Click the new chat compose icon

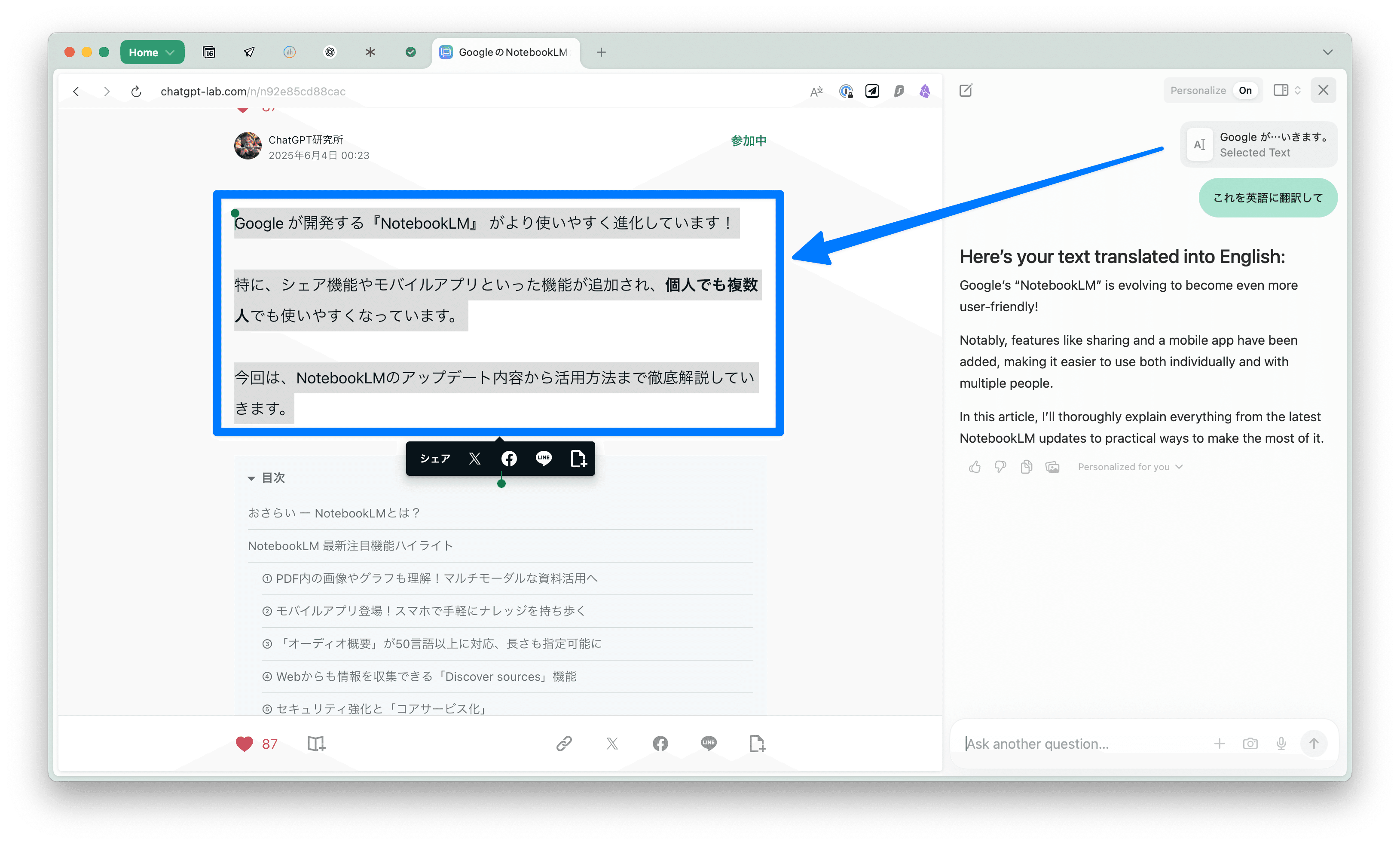966,90
